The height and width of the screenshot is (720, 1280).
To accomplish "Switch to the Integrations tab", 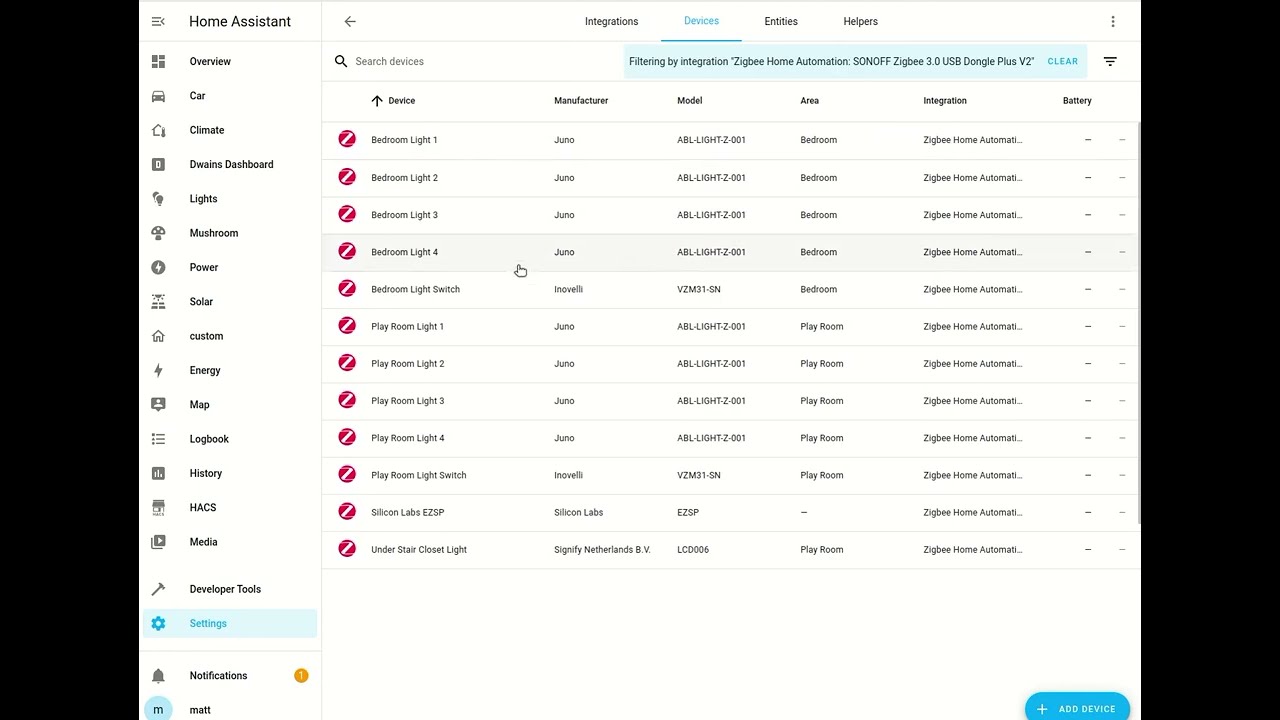I will pos(611,21).
